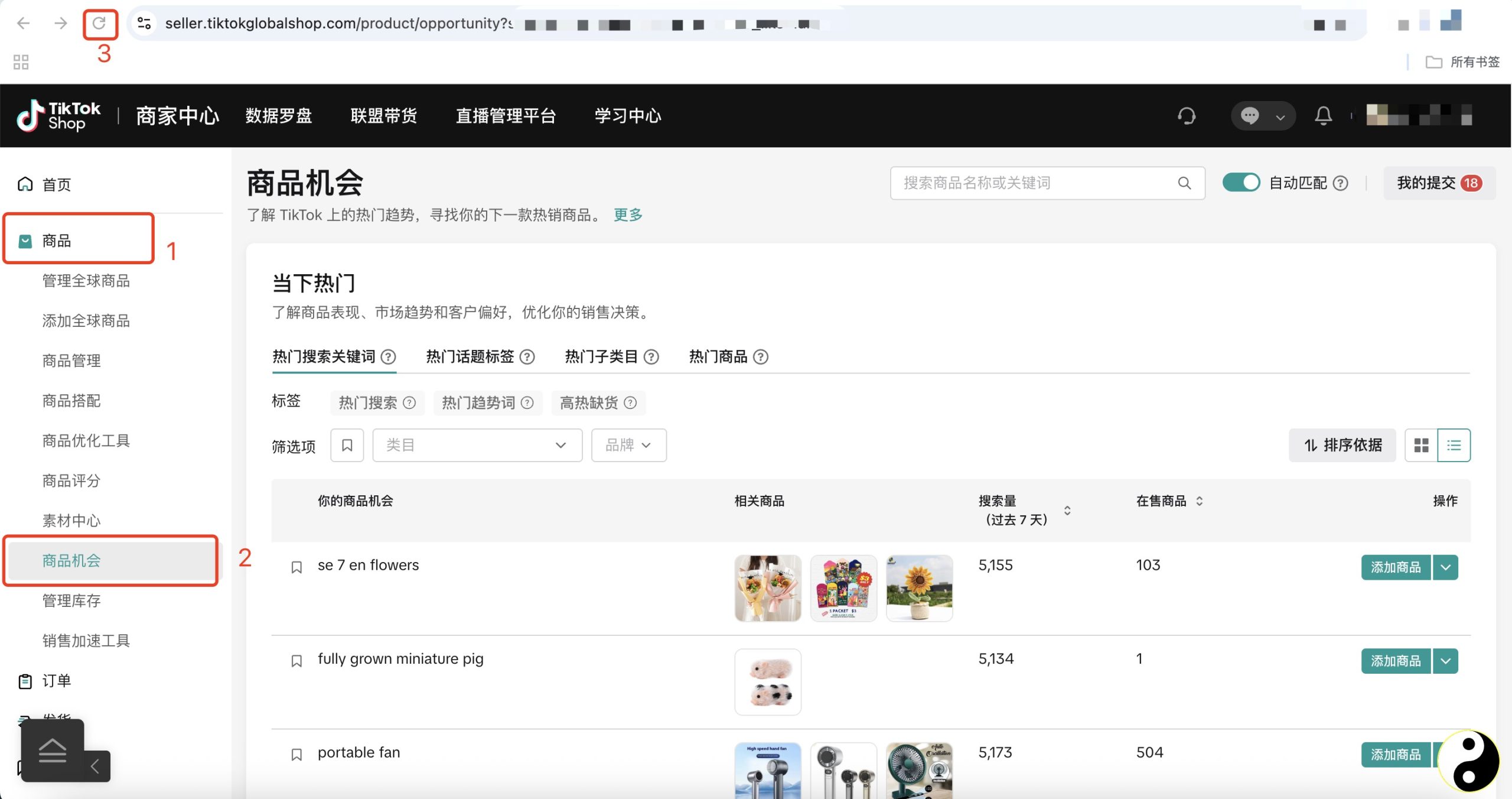Click the floating scroll-to-top widget

click(53, 751)
